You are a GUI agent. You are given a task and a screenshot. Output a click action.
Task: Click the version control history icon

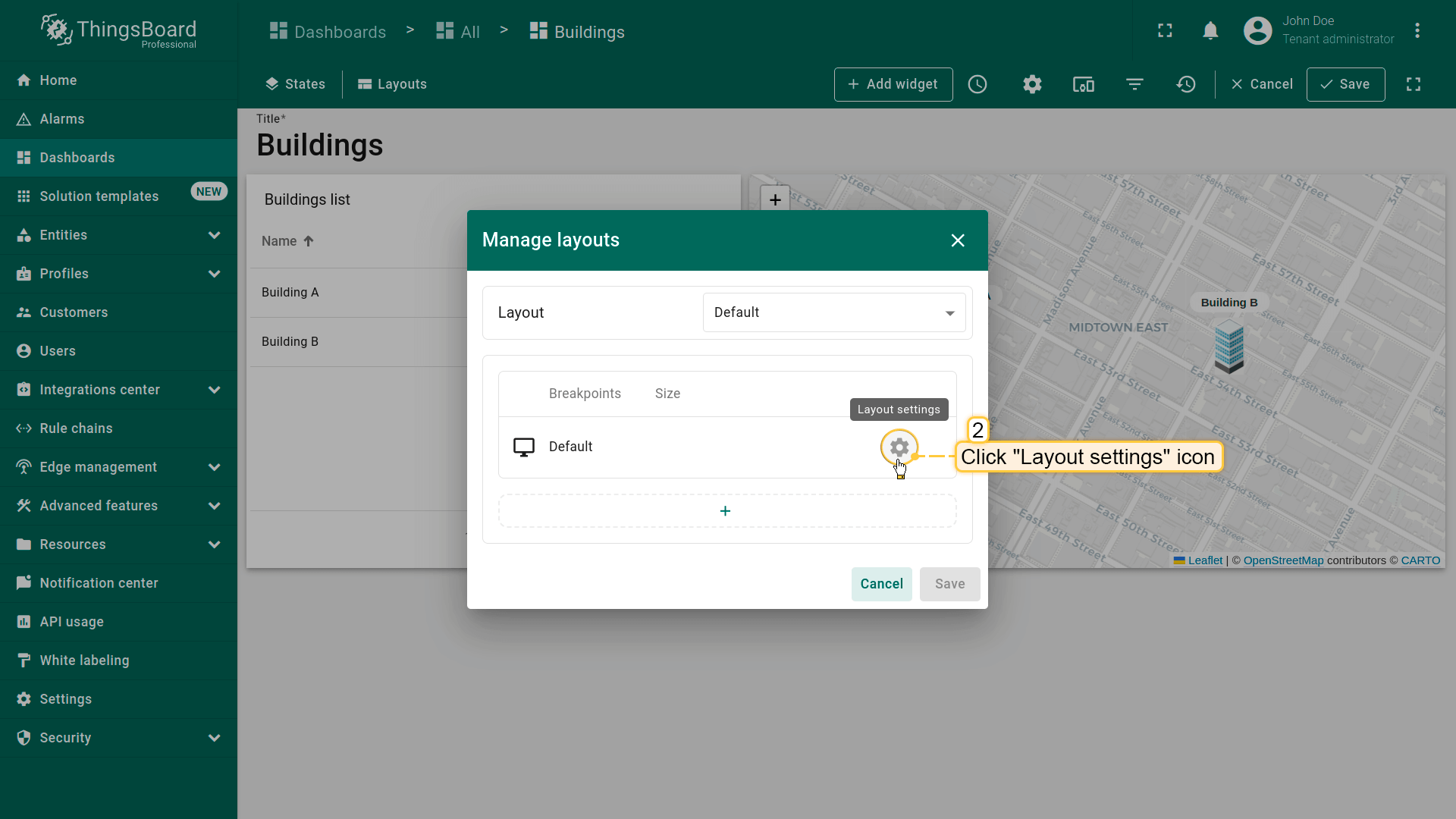[x=1186, y=84]
